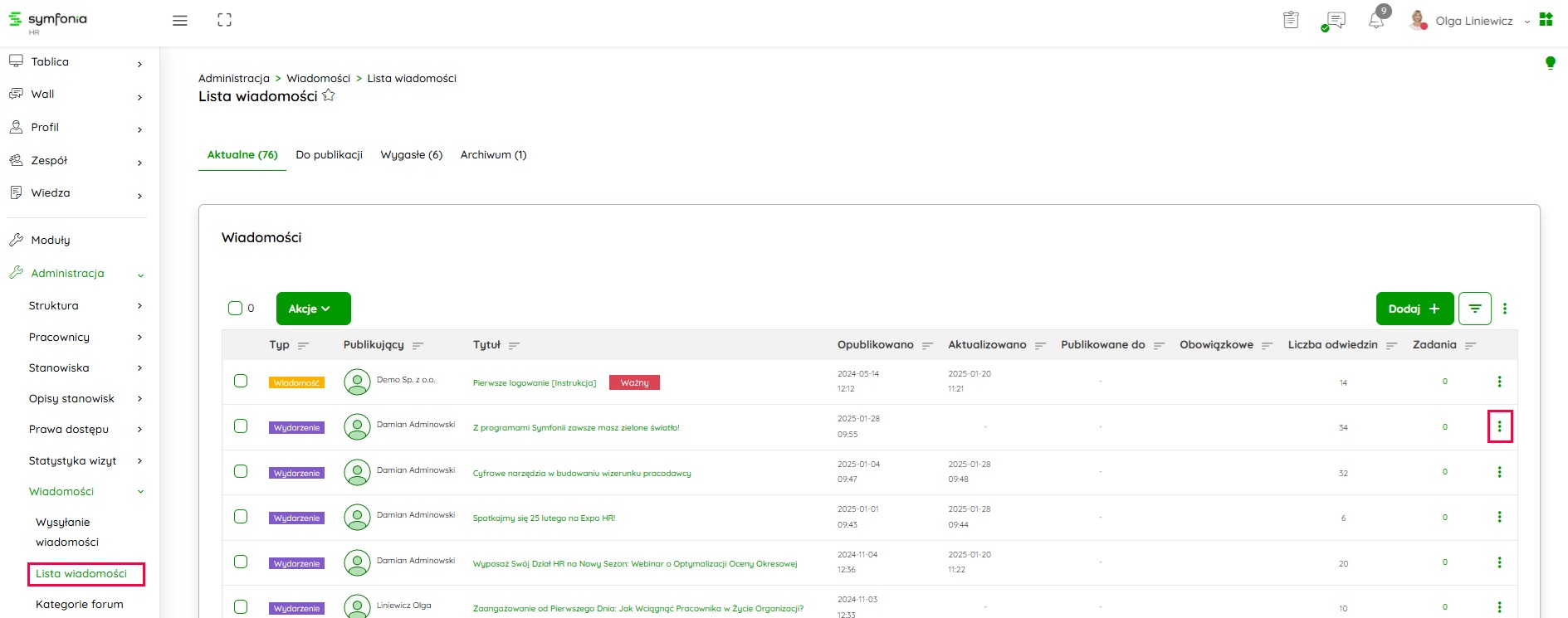Open the Akcje dropdown

[x=313, y=309]
